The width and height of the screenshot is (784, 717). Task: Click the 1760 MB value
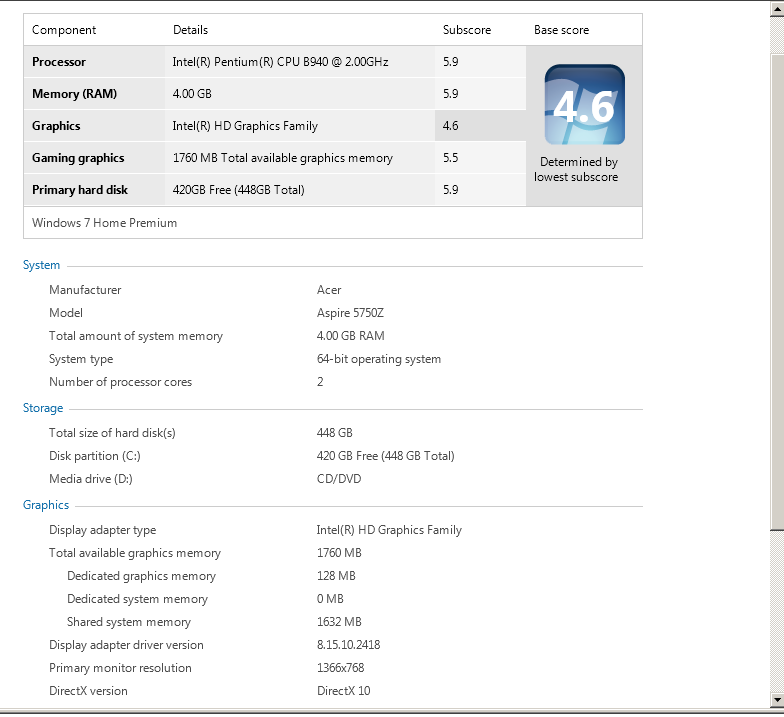tap(339, 553)
